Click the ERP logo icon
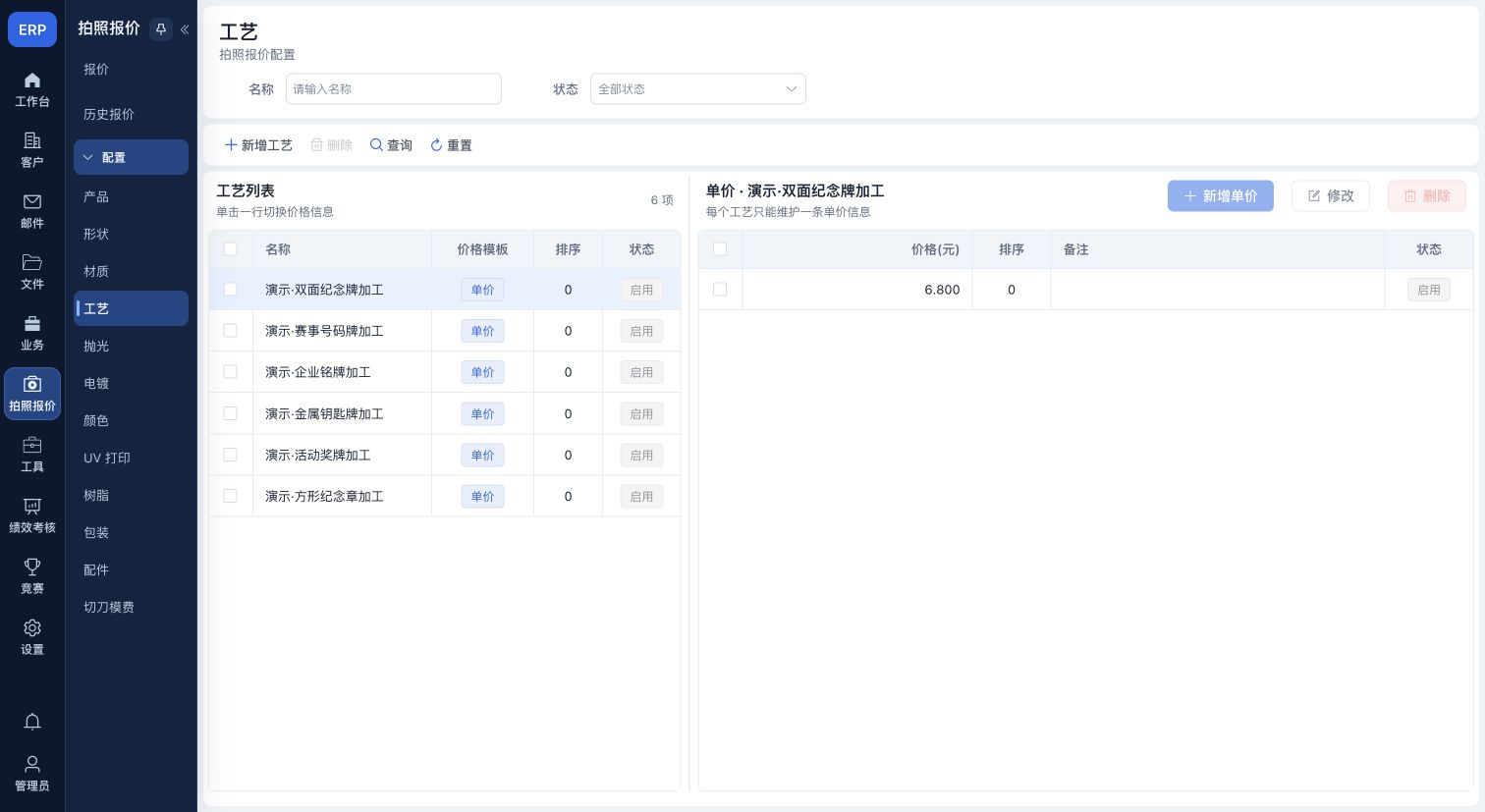 32,29
